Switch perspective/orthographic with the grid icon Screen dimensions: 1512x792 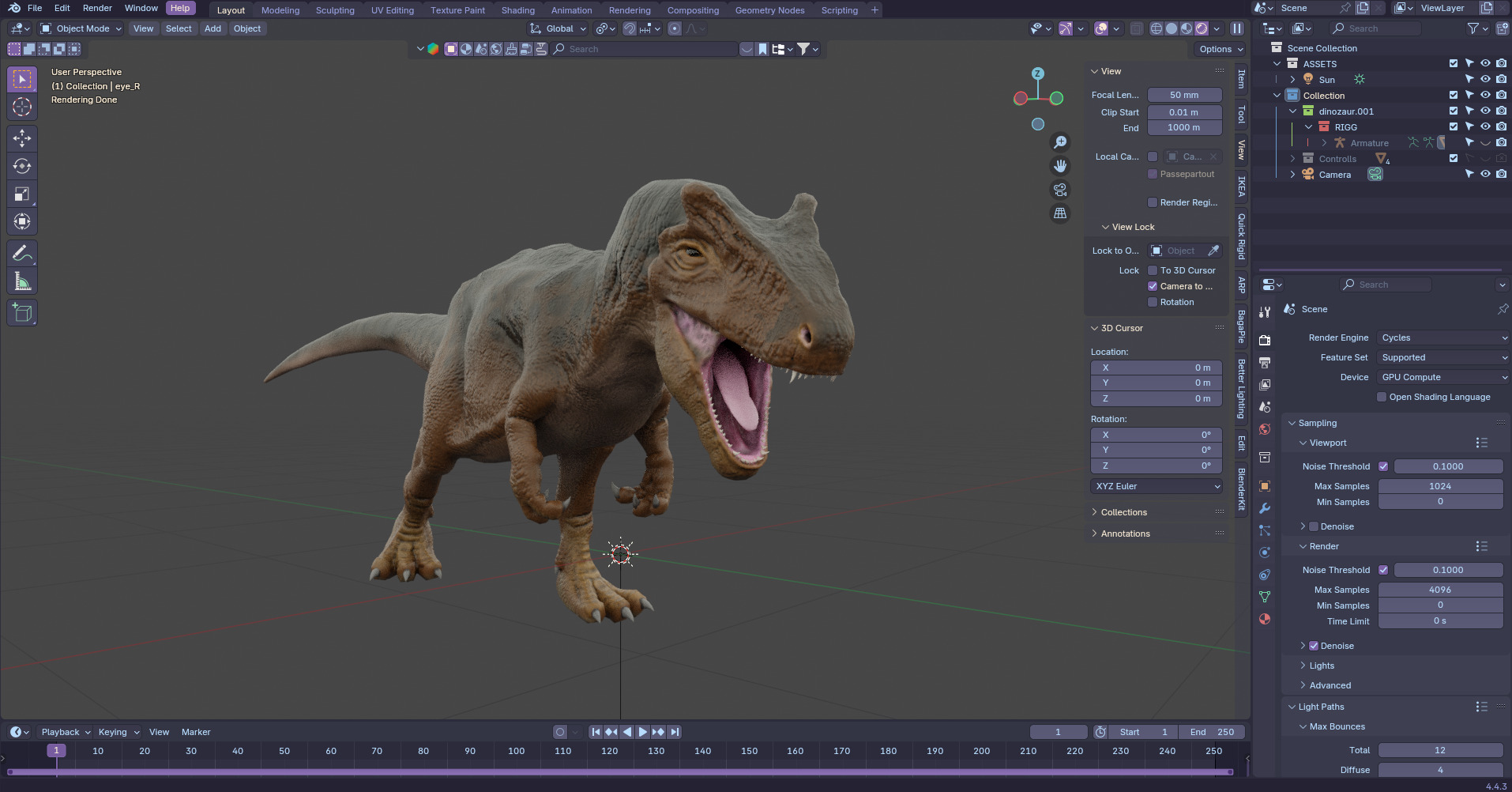(1060, 213)
